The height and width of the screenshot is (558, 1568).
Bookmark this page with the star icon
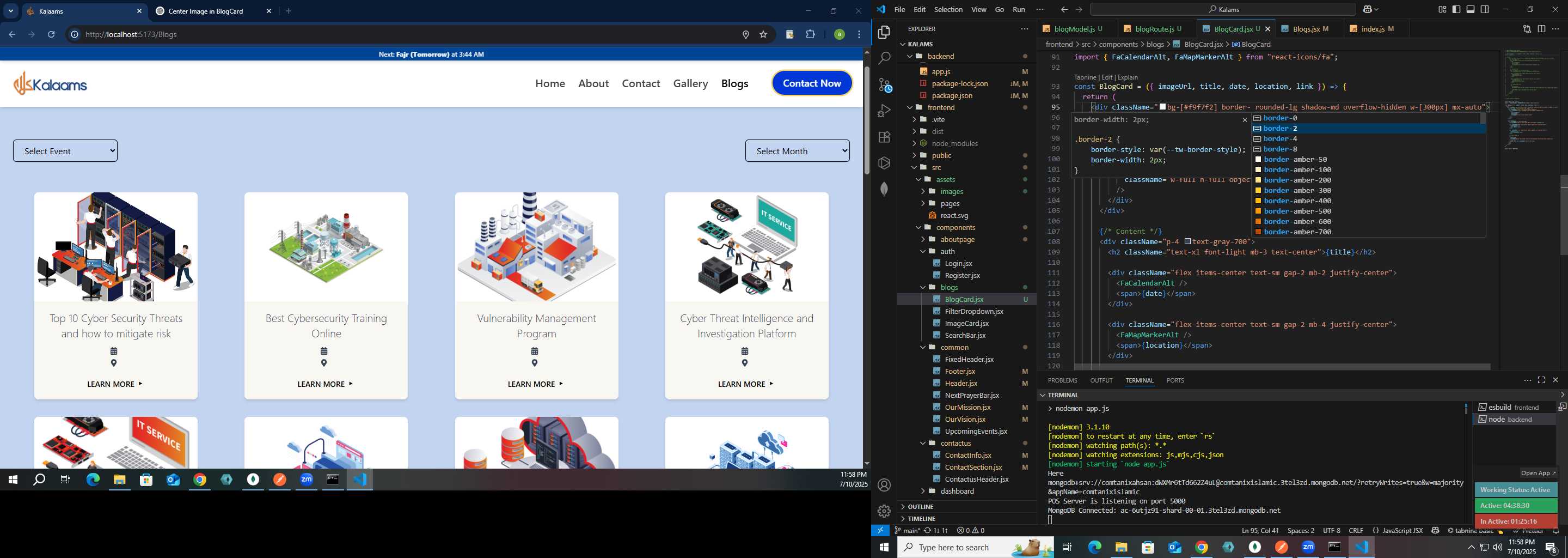point(763,35)
